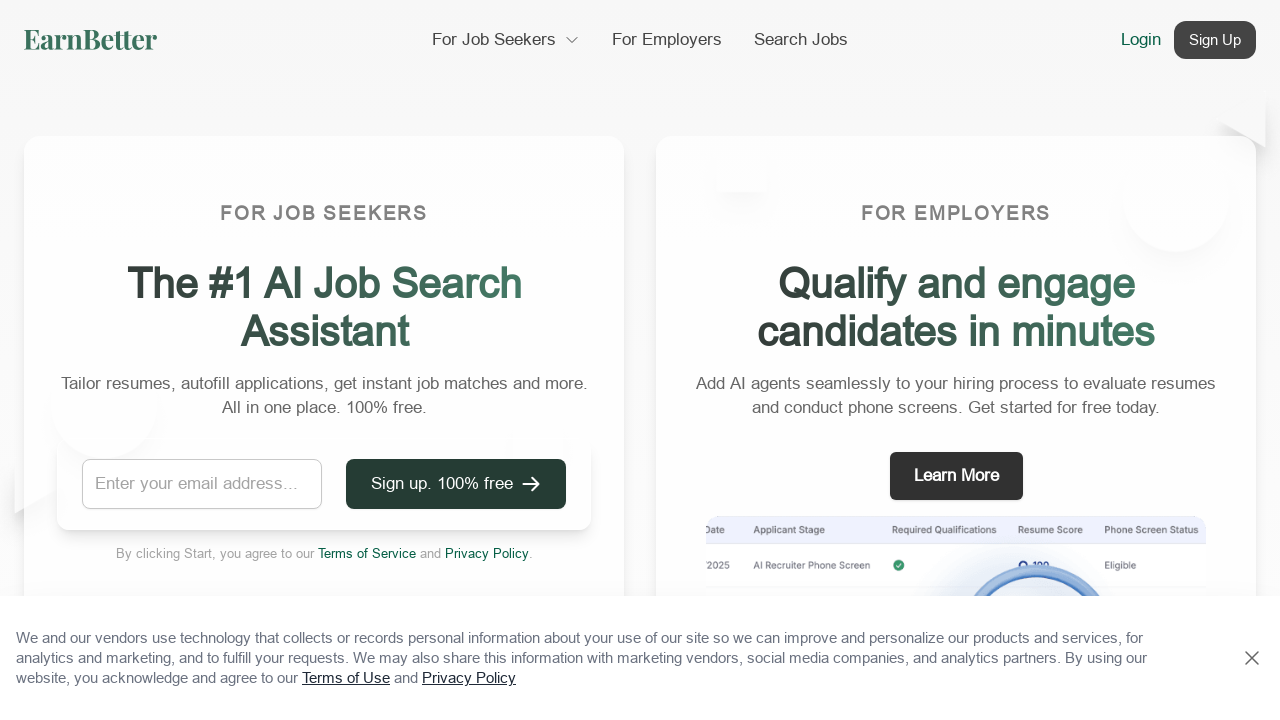1280x720 pixels.
Task: Dismiss the cookie notice with the X icon
Action: [1251, 658]
